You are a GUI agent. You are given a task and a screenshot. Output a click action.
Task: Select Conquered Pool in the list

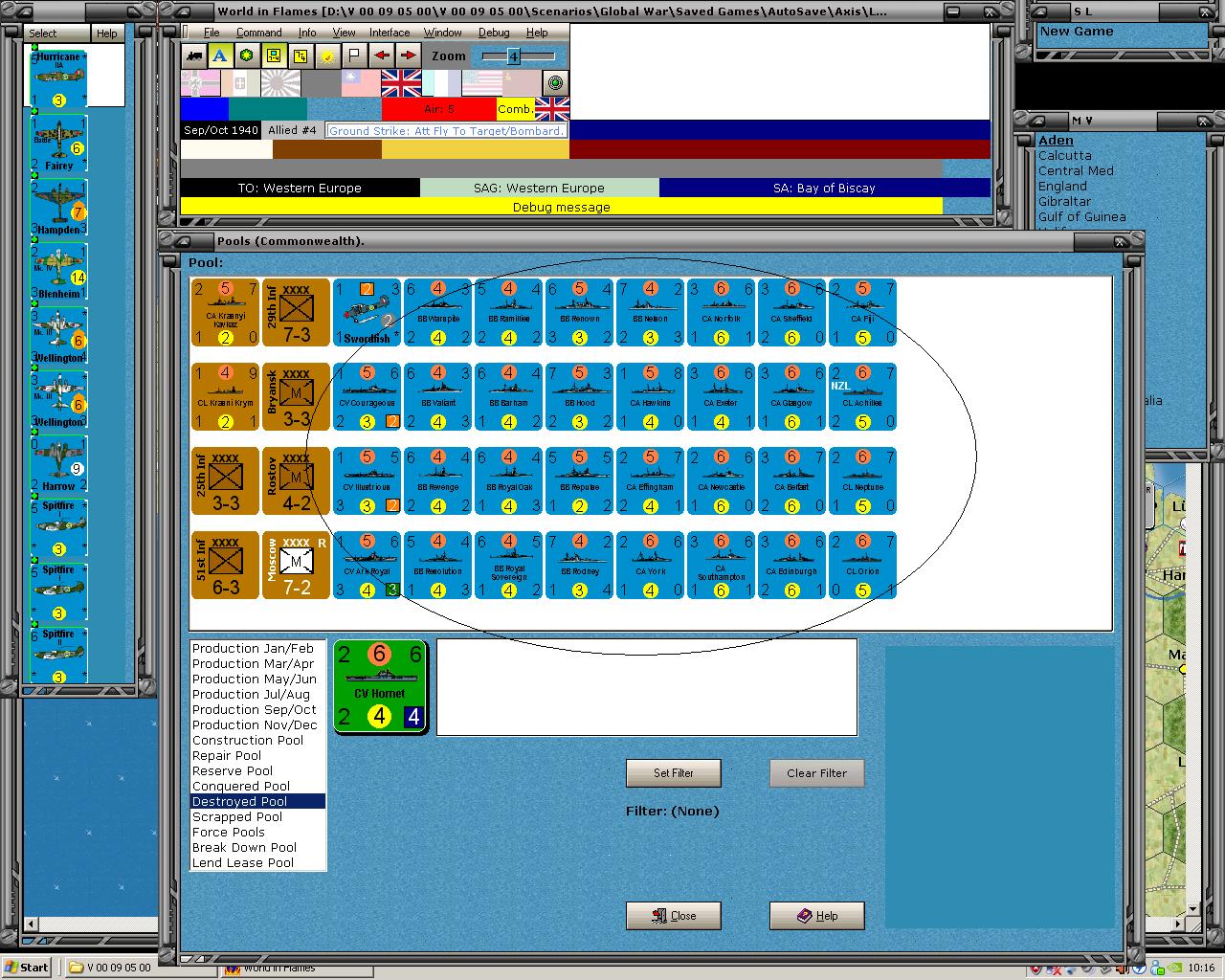[257, 787]
